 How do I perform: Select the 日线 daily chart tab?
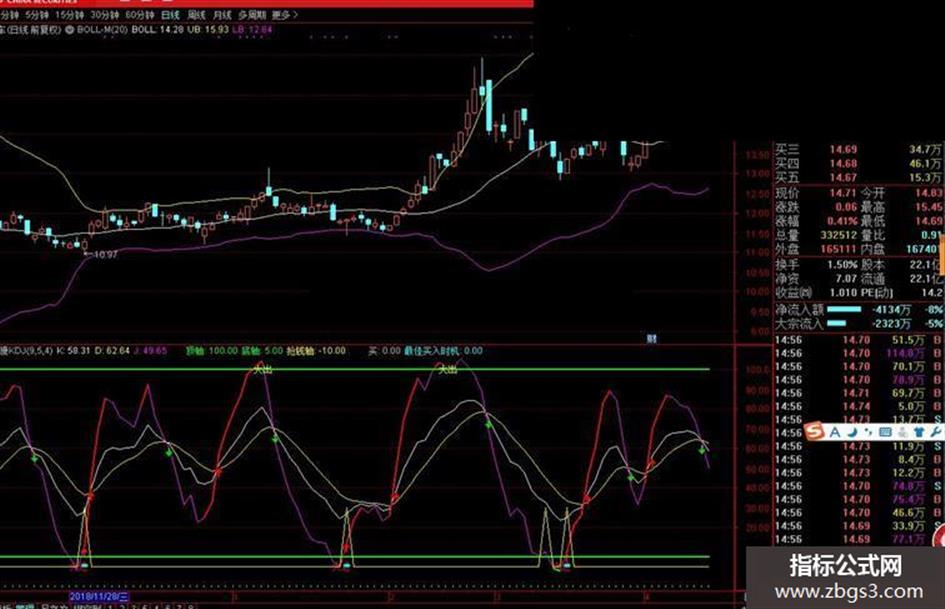(171, 14)
